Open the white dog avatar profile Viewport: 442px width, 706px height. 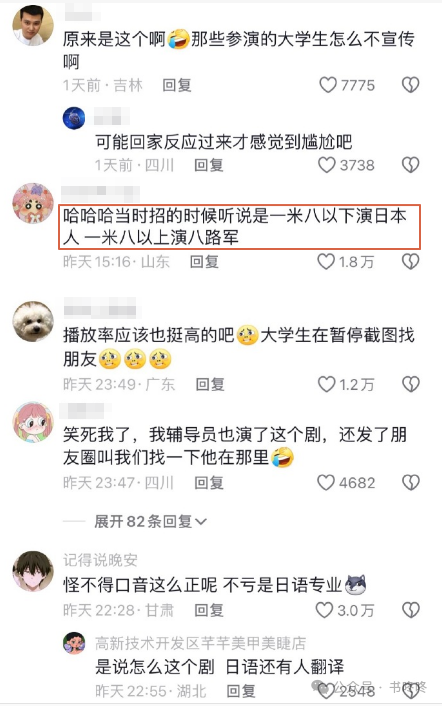point(33,321)
